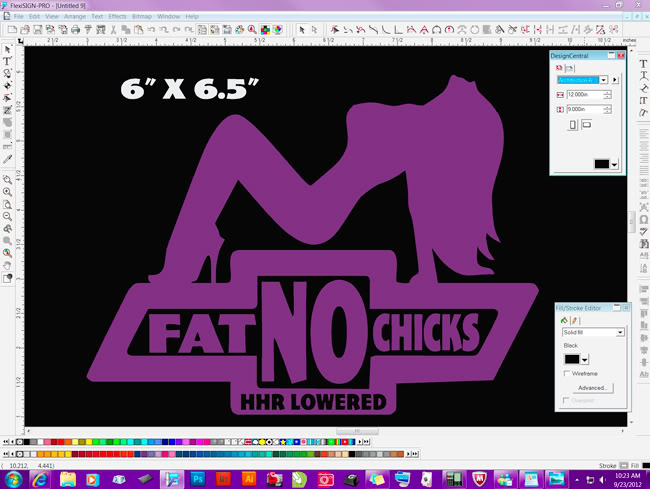Open the View menu
The width and height of the screenshot is (650, 489).
pyautogui.click(x=52, y=17)
